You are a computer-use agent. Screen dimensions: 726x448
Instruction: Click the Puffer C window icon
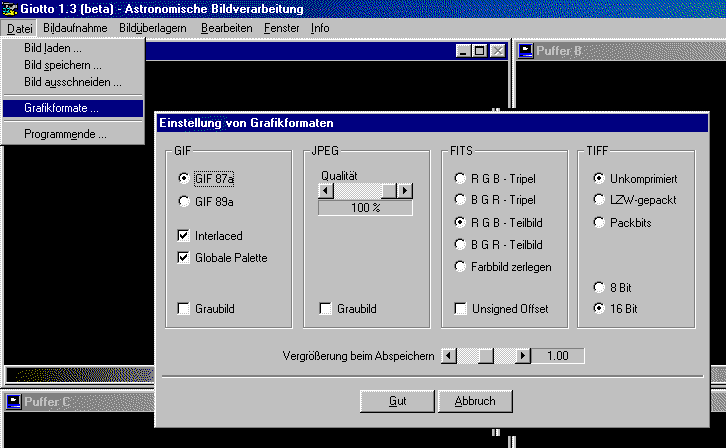[x=14, y=402]
